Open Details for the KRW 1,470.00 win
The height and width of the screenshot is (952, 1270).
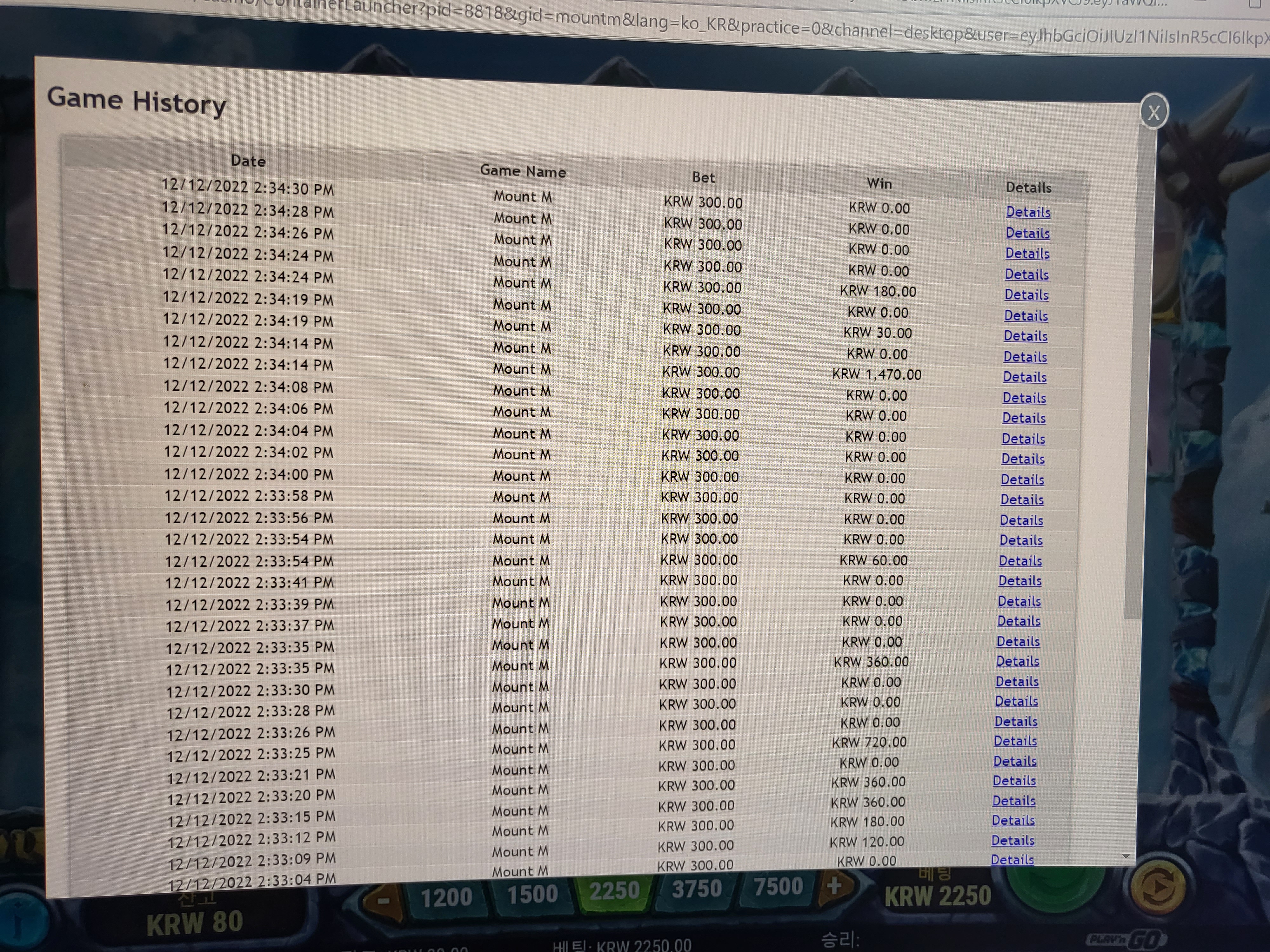[x=1025, y=377]
